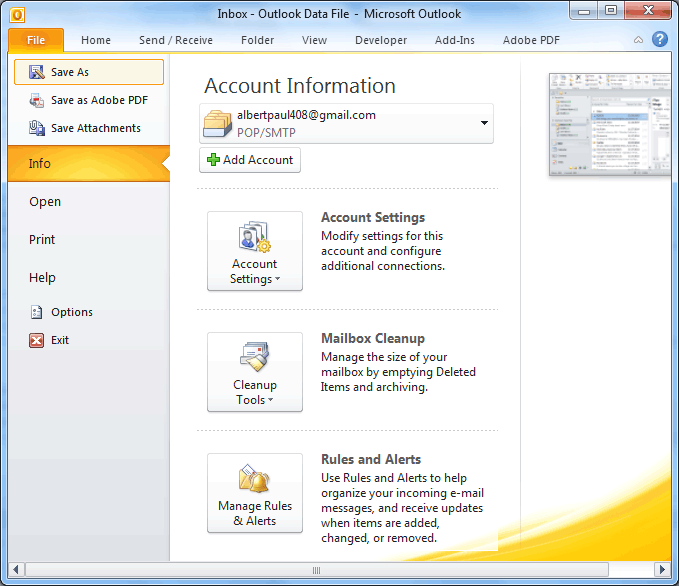The height and width of the screenshot is (586, 679).
Task: Click the Manage Rules bell icon
Action: (255, 478)
